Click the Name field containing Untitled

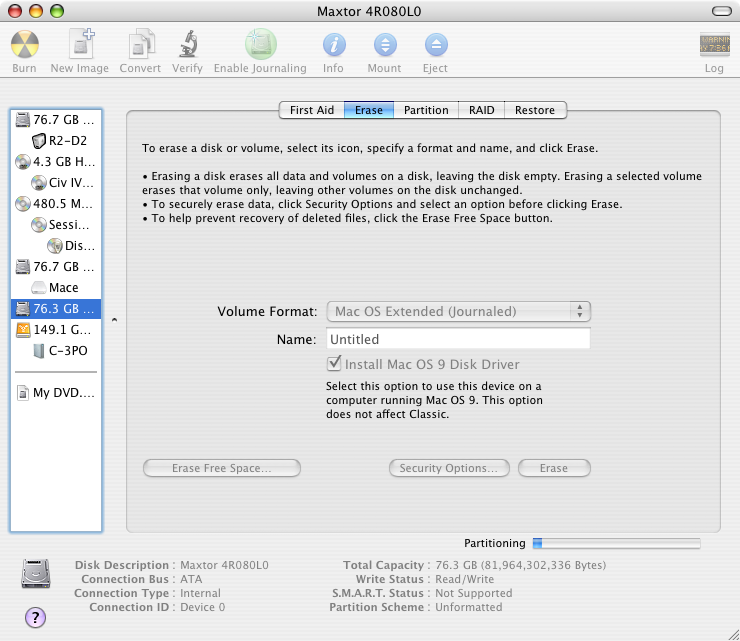(x=458, y=339)
